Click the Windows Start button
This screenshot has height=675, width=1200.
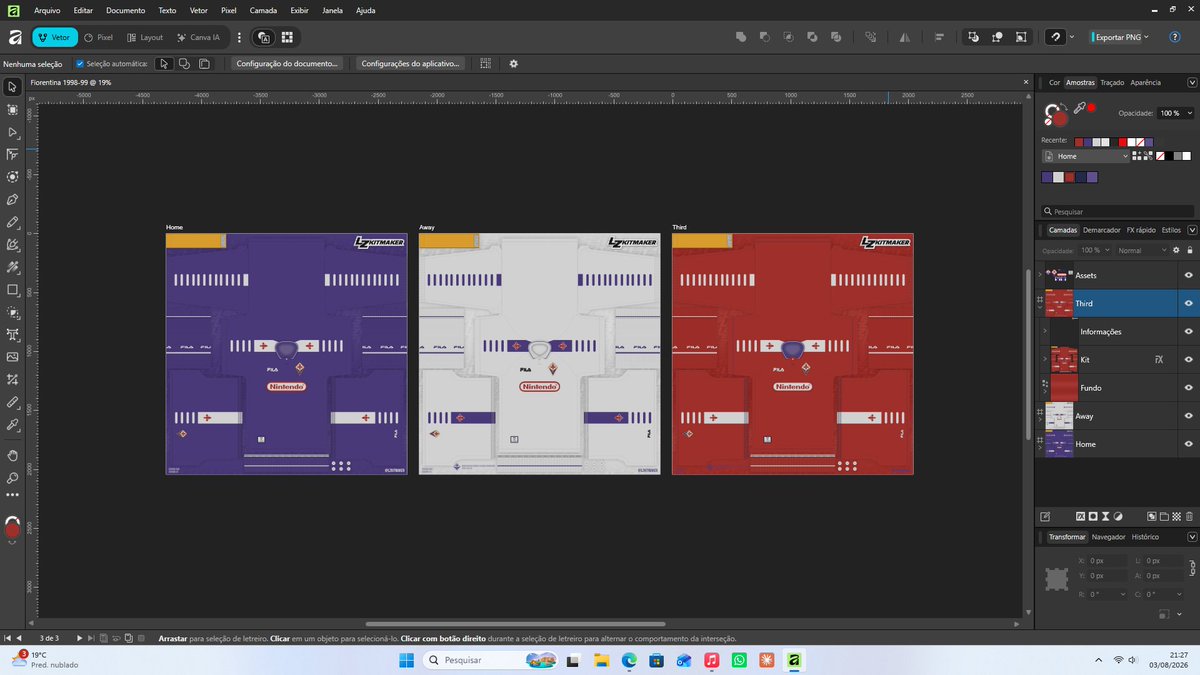[406, 660]
